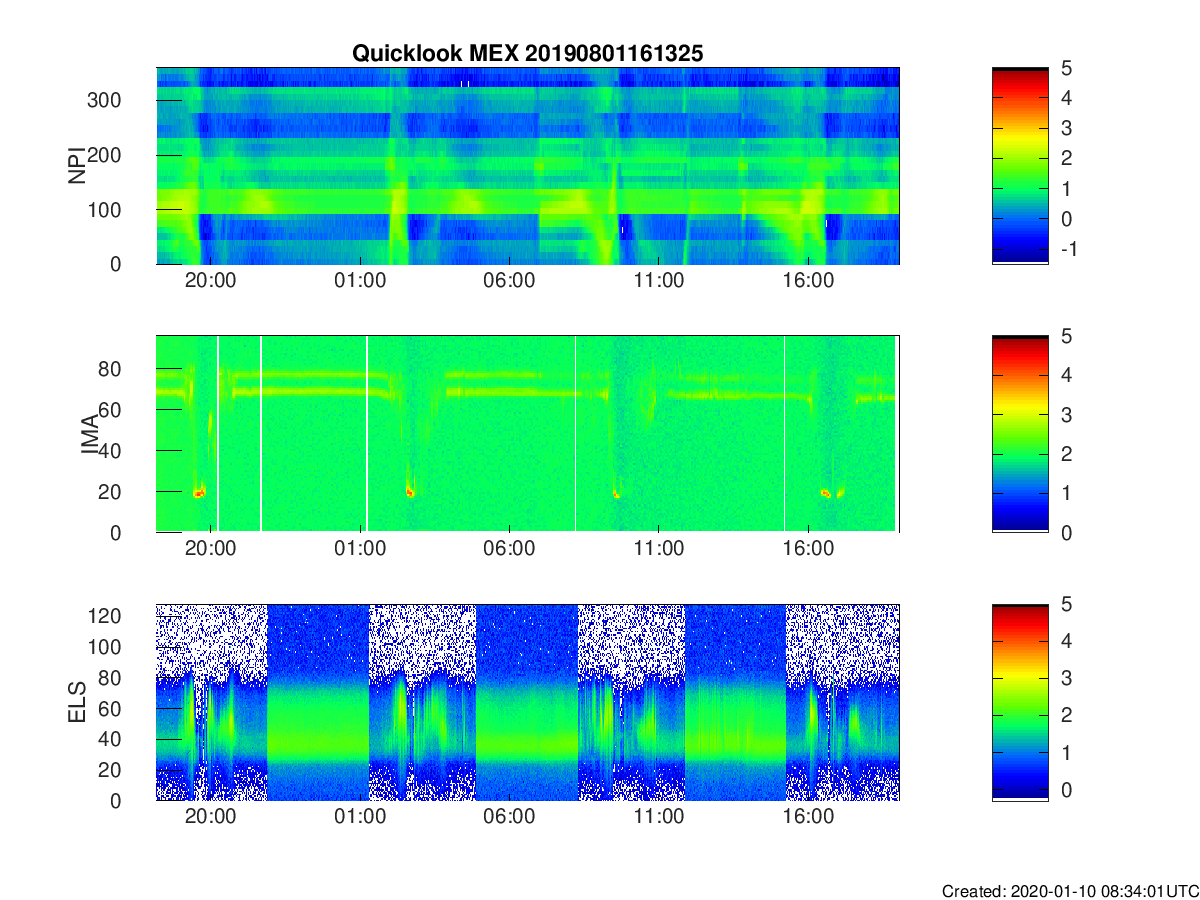Click the 11:00 tick under ELS plot
The image size is (1200, 900).
click(659, 816)
